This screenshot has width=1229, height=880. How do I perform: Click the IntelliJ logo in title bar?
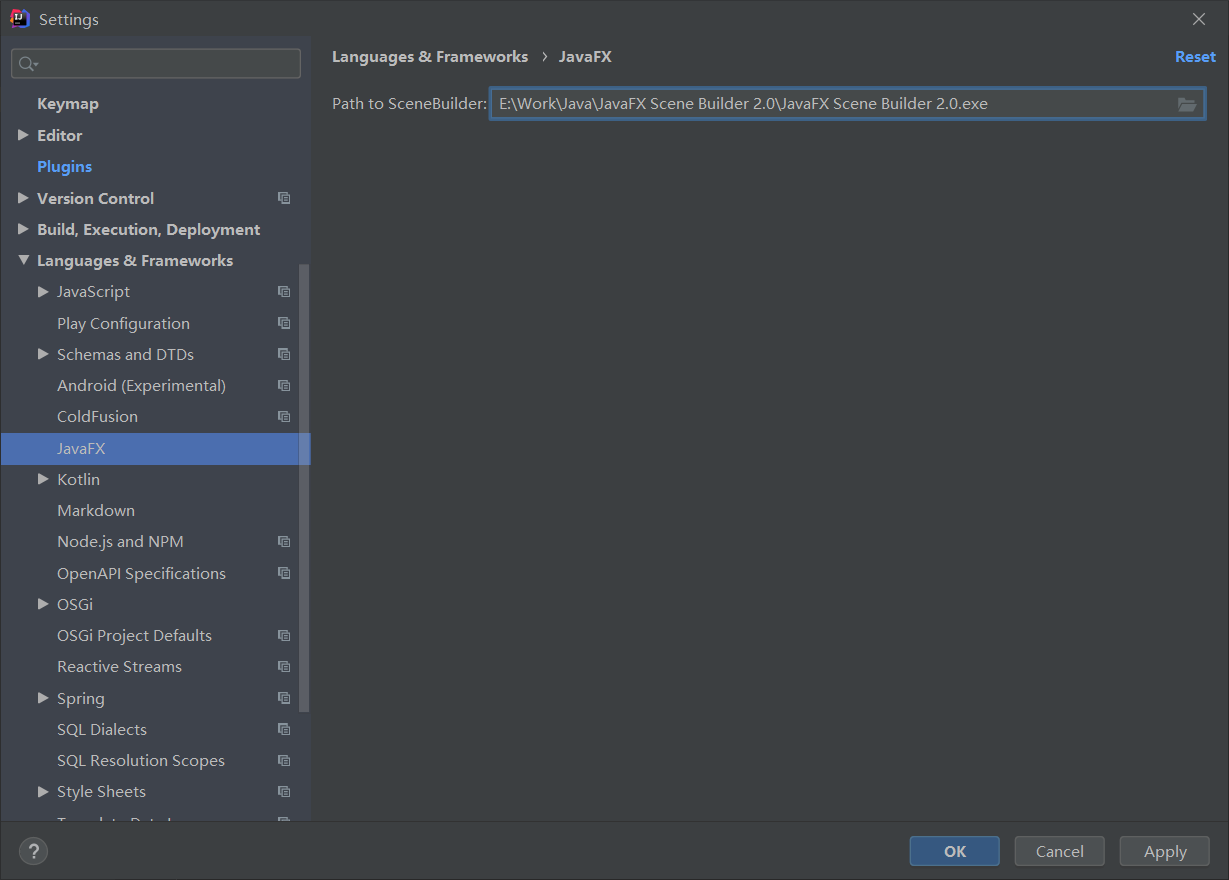coord(20,19)
